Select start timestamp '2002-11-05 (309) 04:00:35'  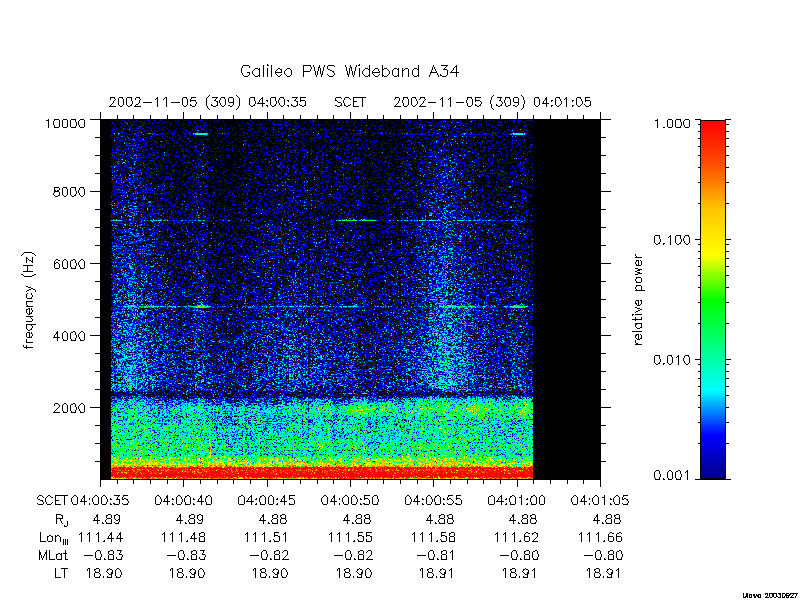208,102
